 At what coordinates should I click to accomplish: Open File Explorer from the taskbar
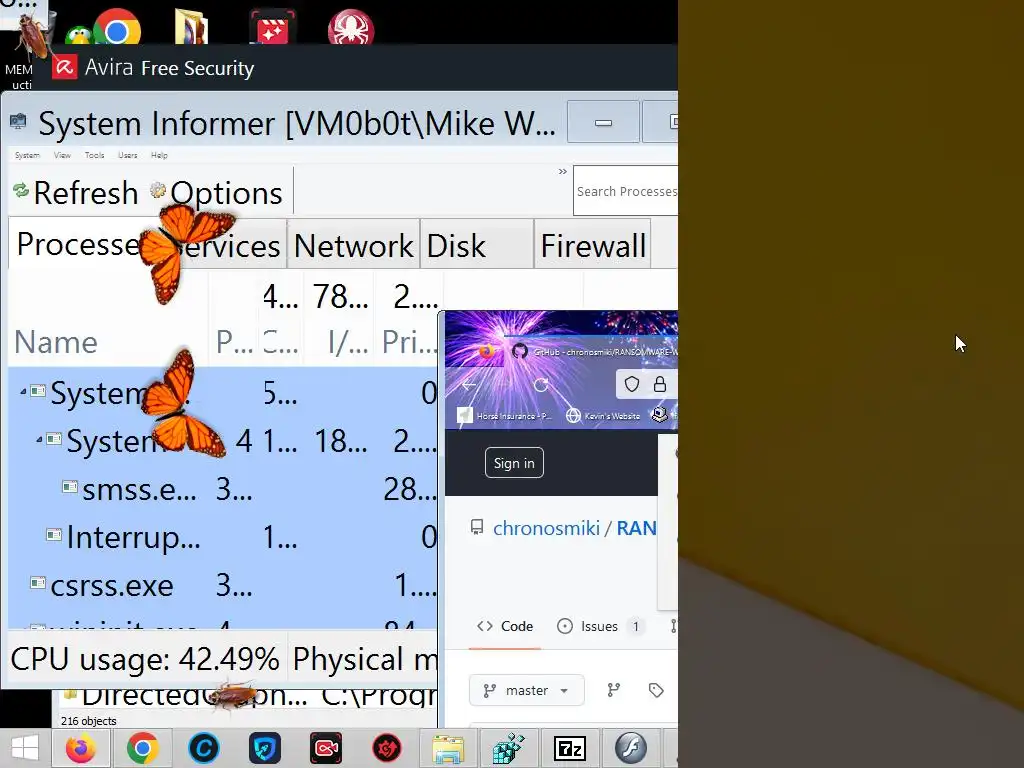[448, 748]
